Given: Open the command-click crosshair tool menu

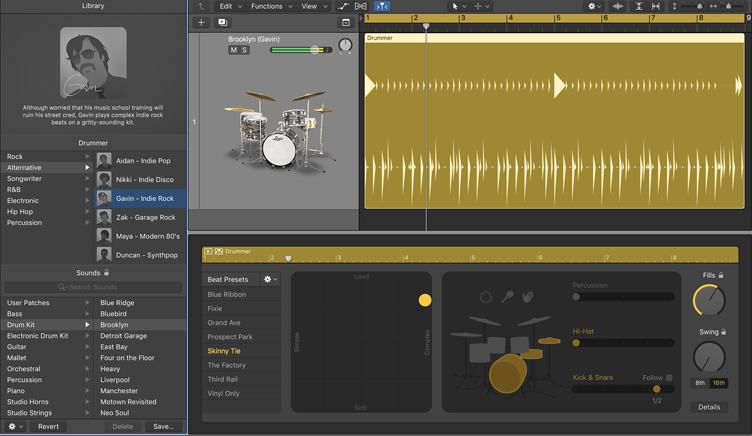Looking at the screenshot, I should (482, 6).
